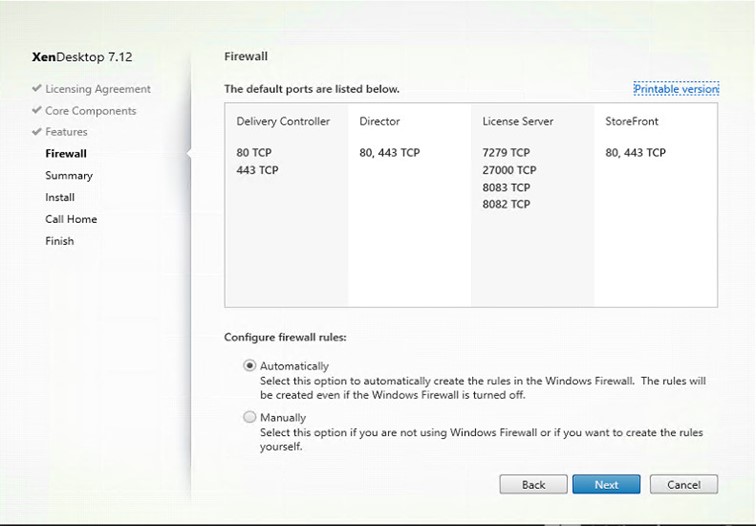
Task: Click the Manually option description text
Action: pos(481,439)
